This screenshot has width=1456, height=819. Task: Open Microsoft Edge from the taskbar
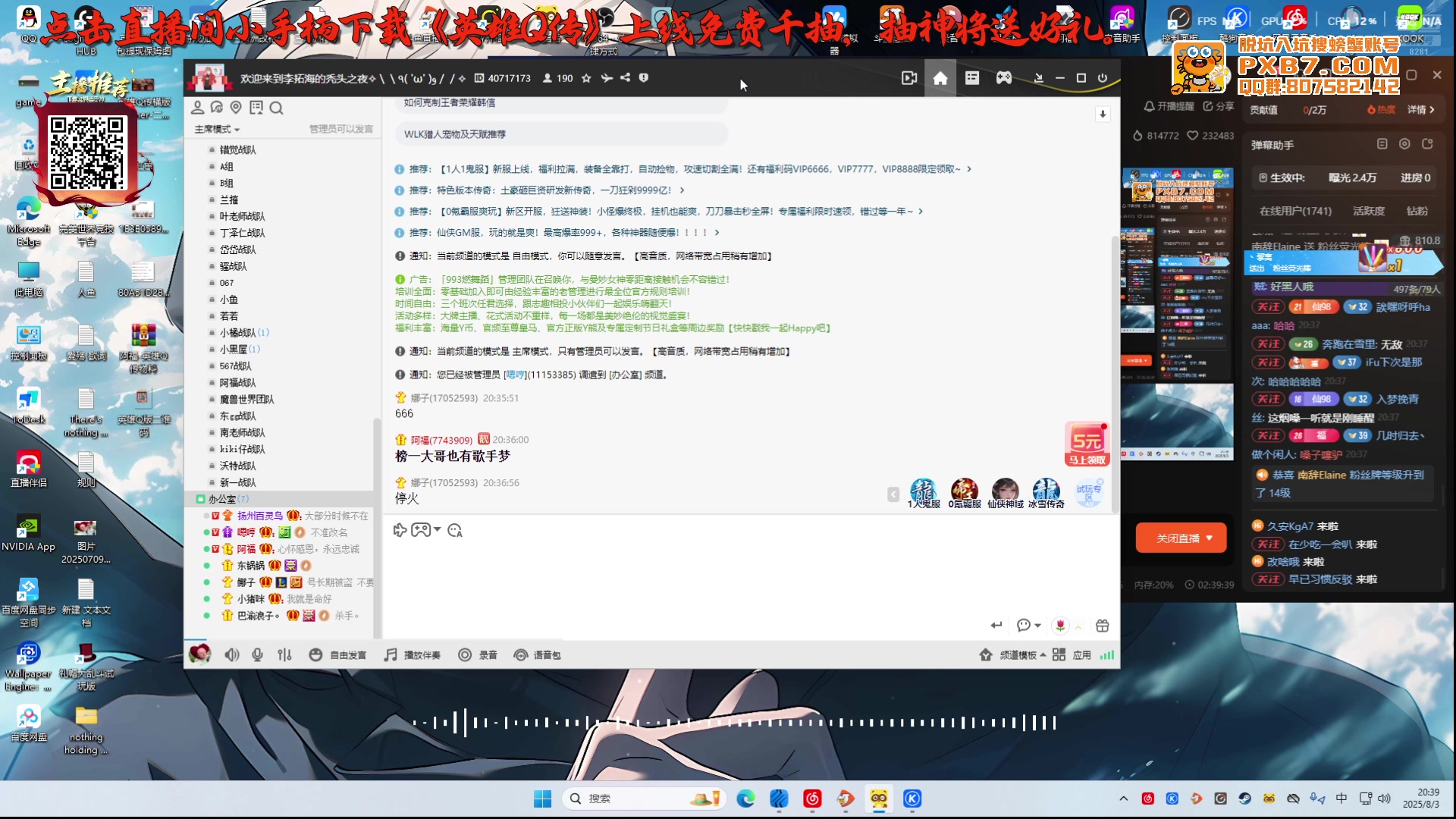[745, 799]
